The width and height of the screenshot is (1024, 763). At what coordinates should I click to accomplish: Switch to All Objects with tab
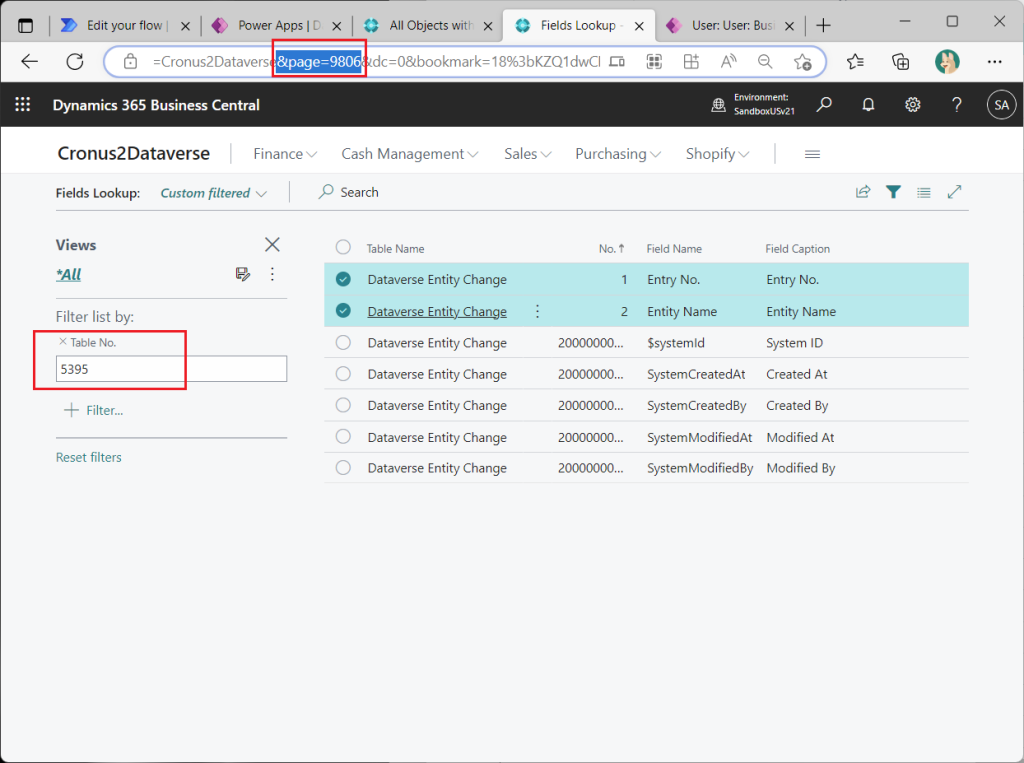click(429, 25)
